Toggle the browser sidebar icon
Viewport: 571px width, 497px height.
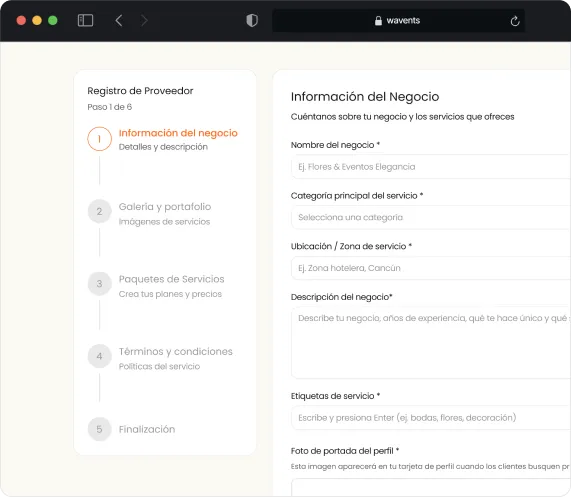86,20
